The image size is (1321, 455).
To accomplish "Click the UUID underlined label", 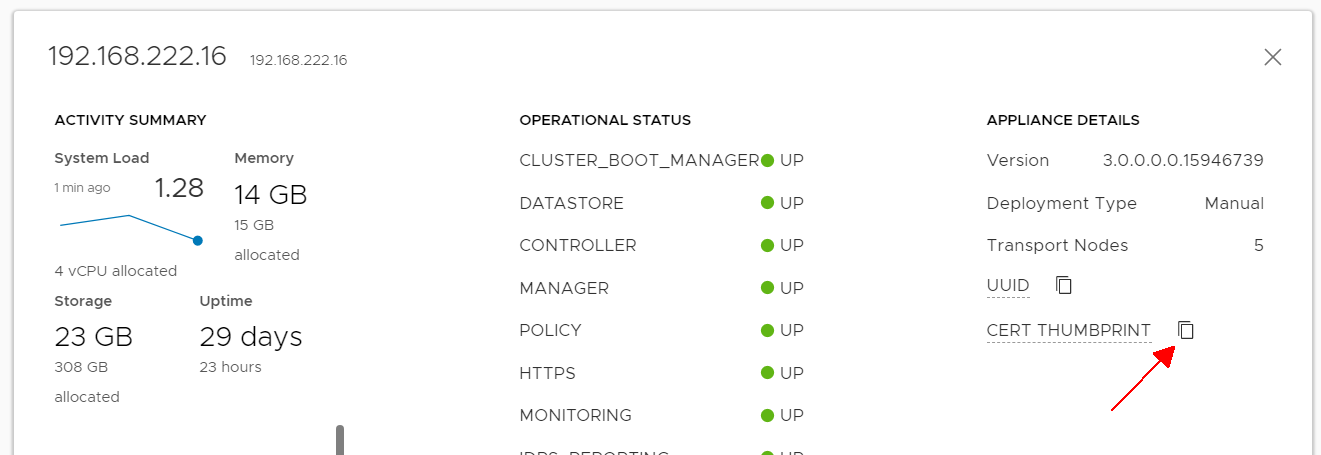I will (x=1008, y=286).
